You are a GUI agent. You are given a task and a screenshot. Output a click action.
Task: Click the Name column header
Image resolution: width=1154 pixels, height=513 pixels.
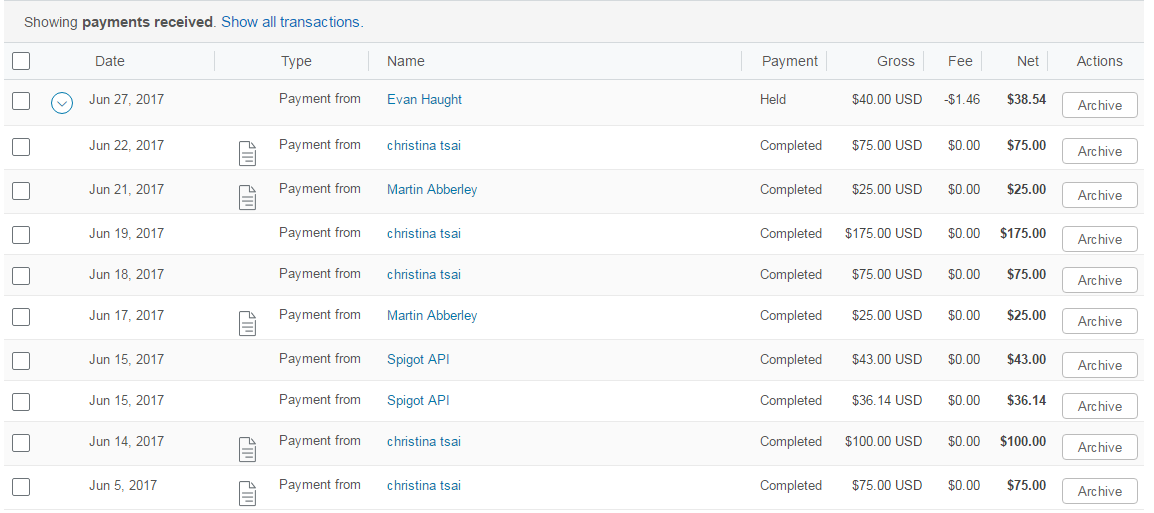point(406,61)
